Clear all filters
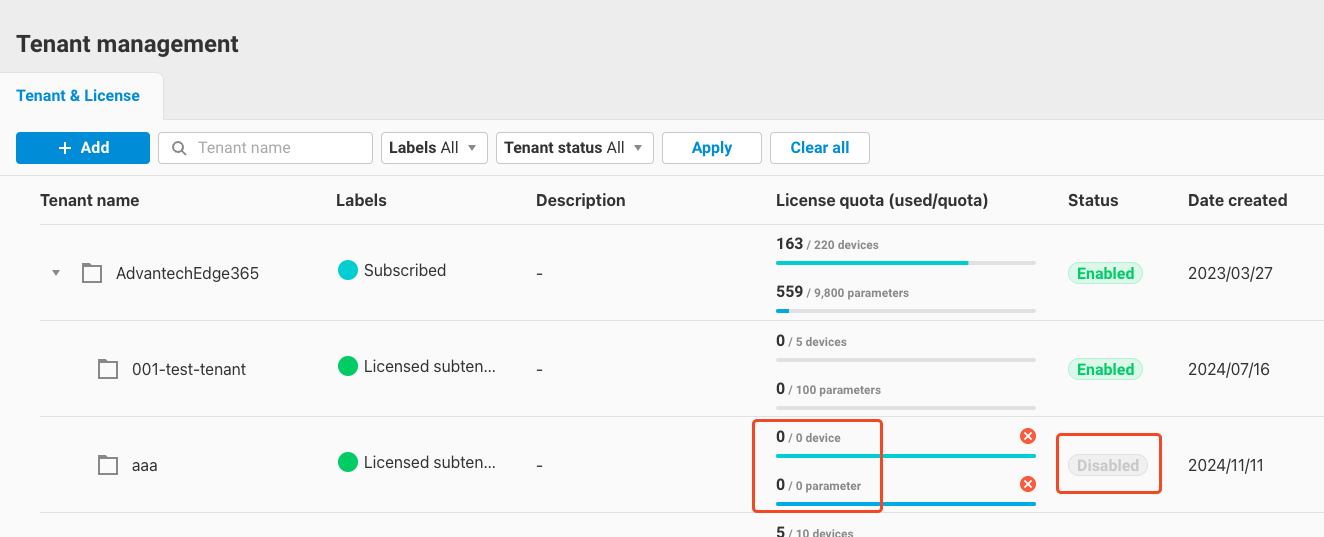 820,147
